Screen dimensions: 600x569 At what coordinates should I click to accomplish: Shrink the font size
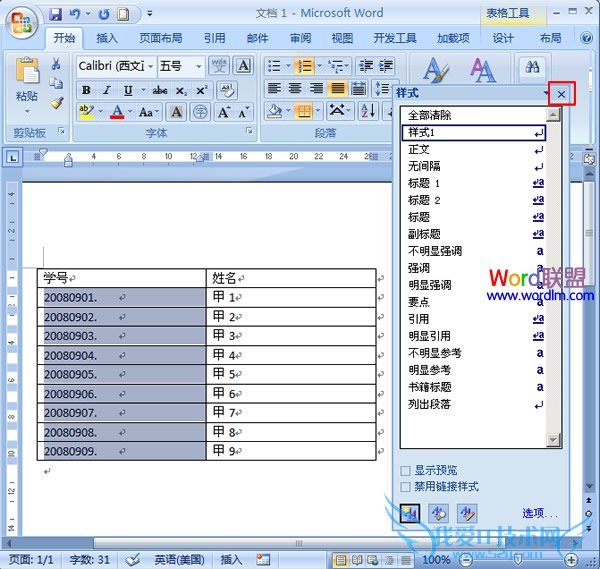[243, 112]
